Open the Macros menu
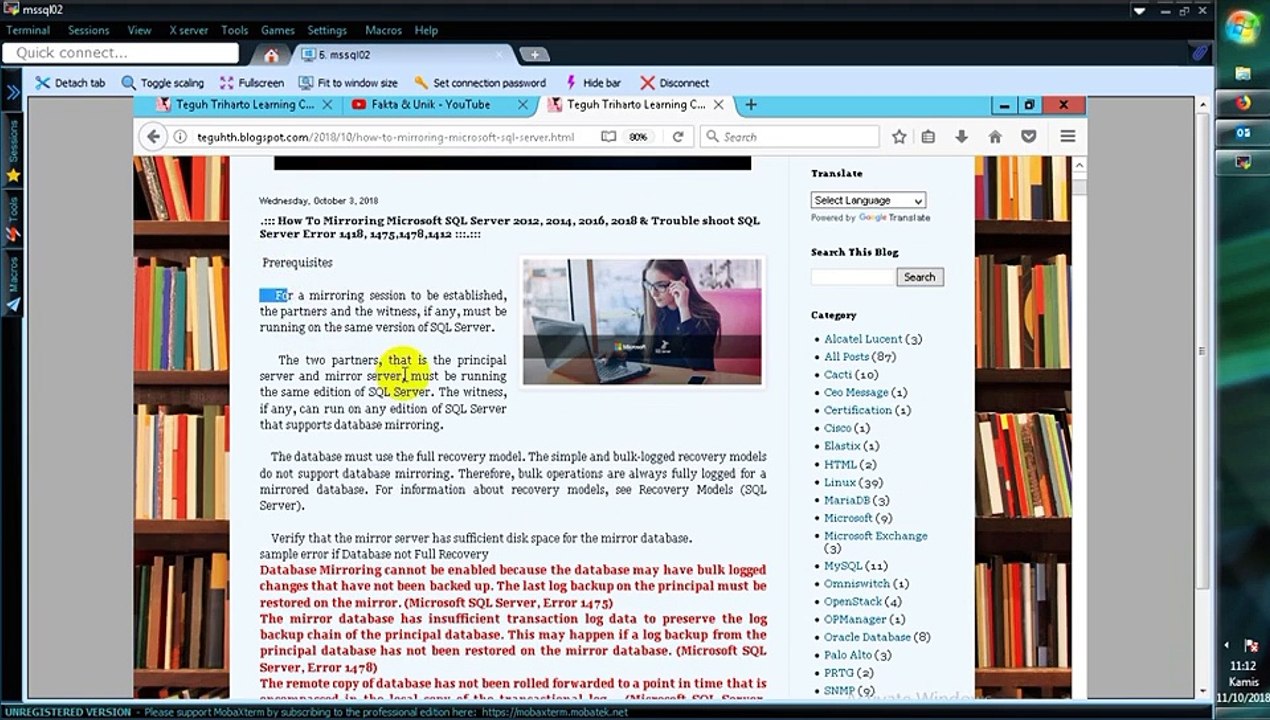The width and height of the screenshot is (1270, 720). [383, 30]
